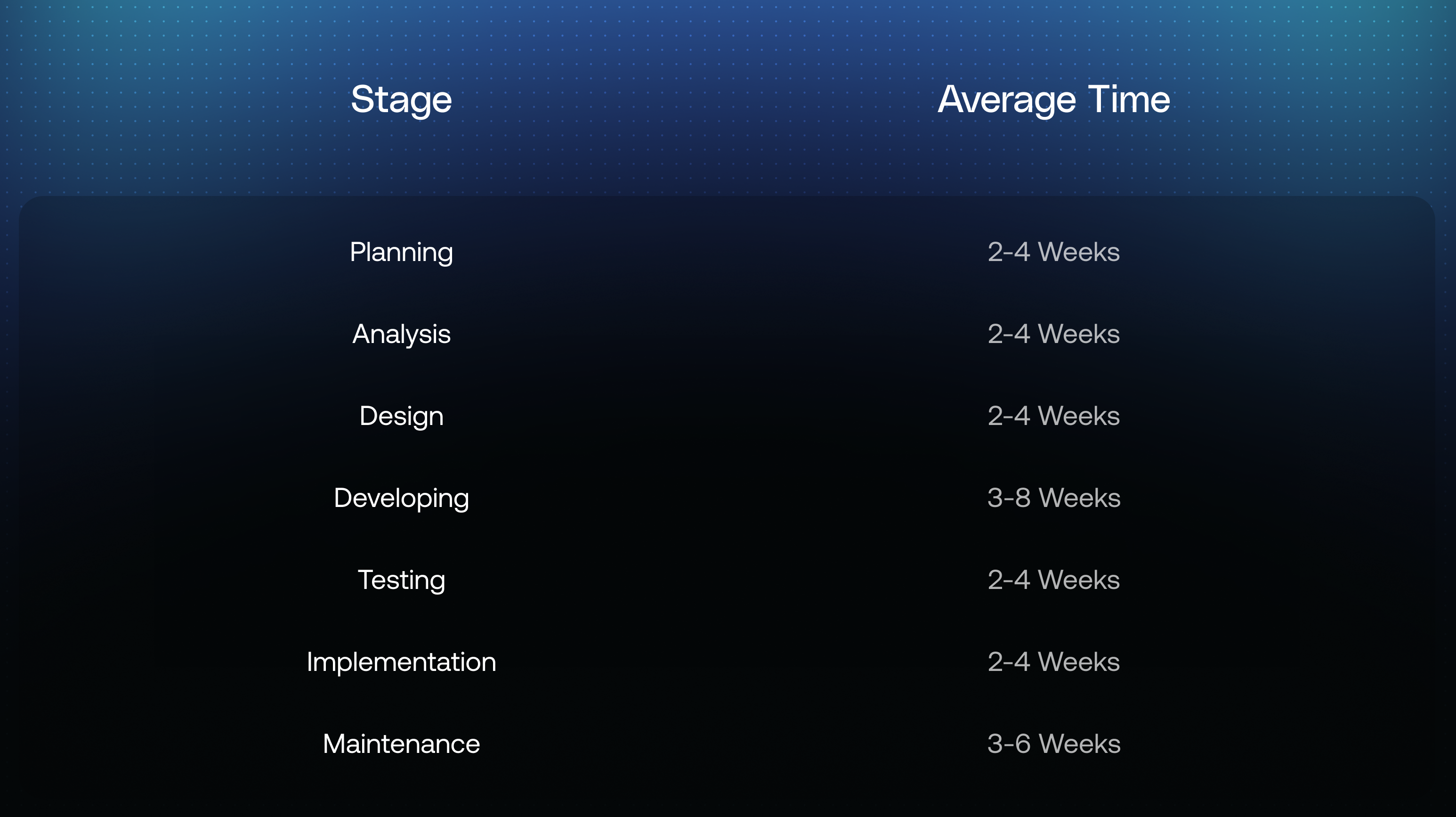Click the word Time in the header
The width and height of the screenshot is (1456, 817).
coord(1129,99)
